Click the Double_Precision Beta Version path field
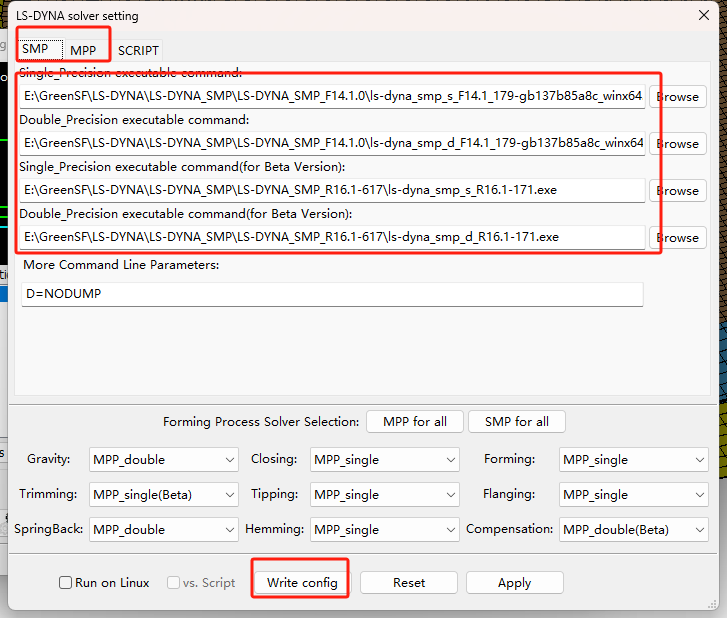 (x=333, y=237)
